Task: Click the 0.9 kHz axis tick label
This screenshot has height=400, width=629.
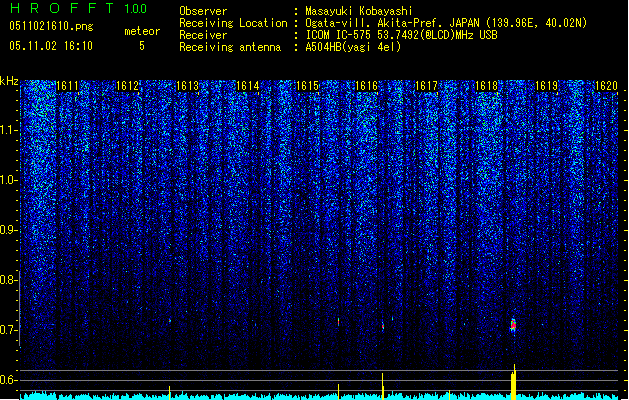Action: (x=9, y=230)
